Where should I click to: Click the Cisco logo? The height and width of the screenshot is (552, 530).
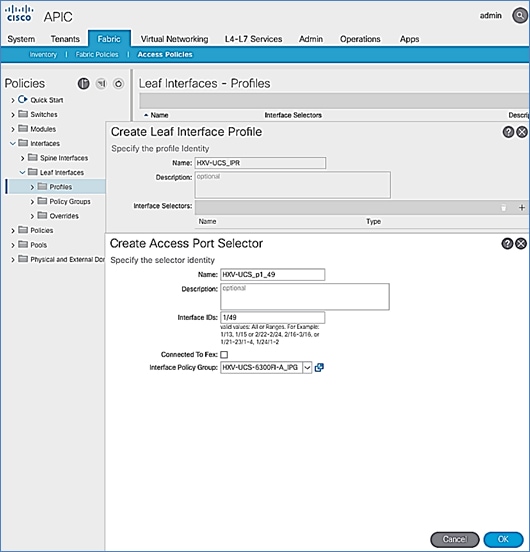(19, 13)
